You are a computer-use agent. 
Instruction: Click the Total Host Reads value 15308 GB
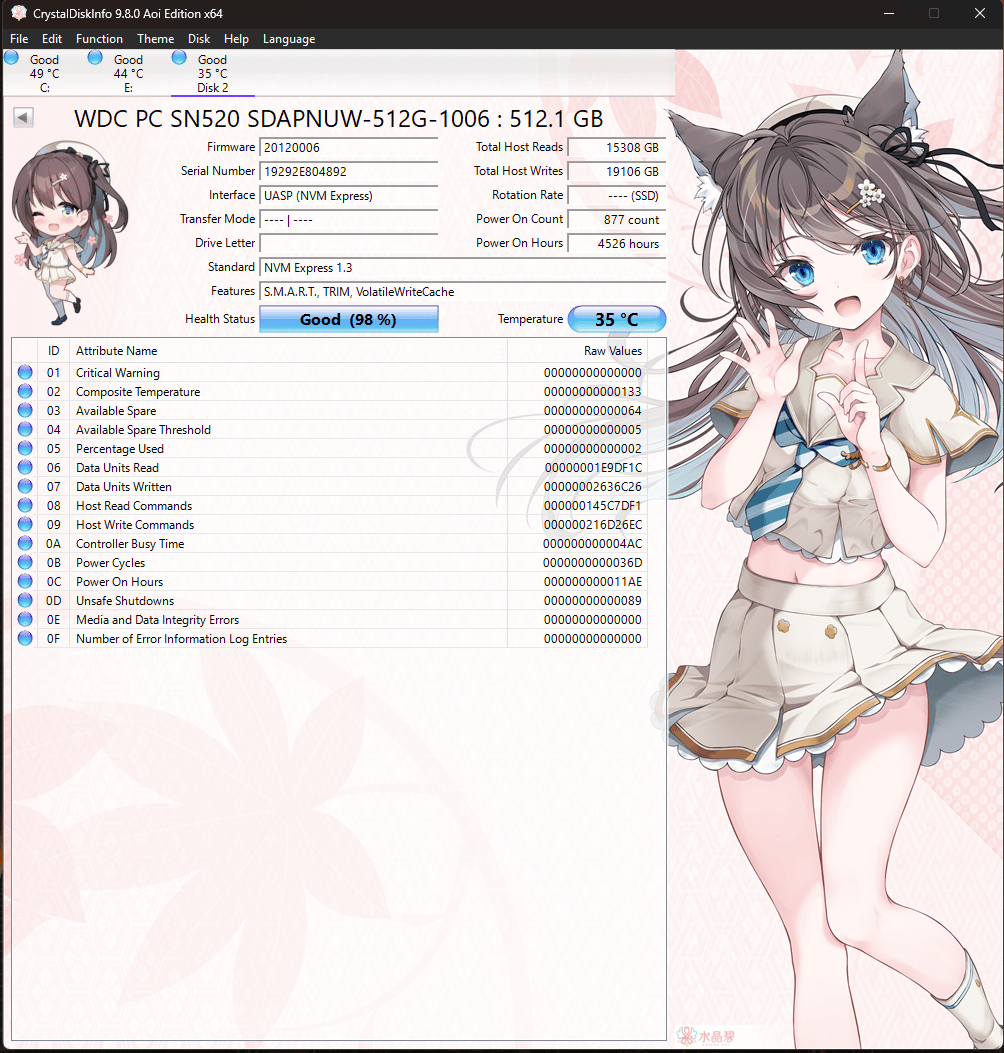coord(617,148)
